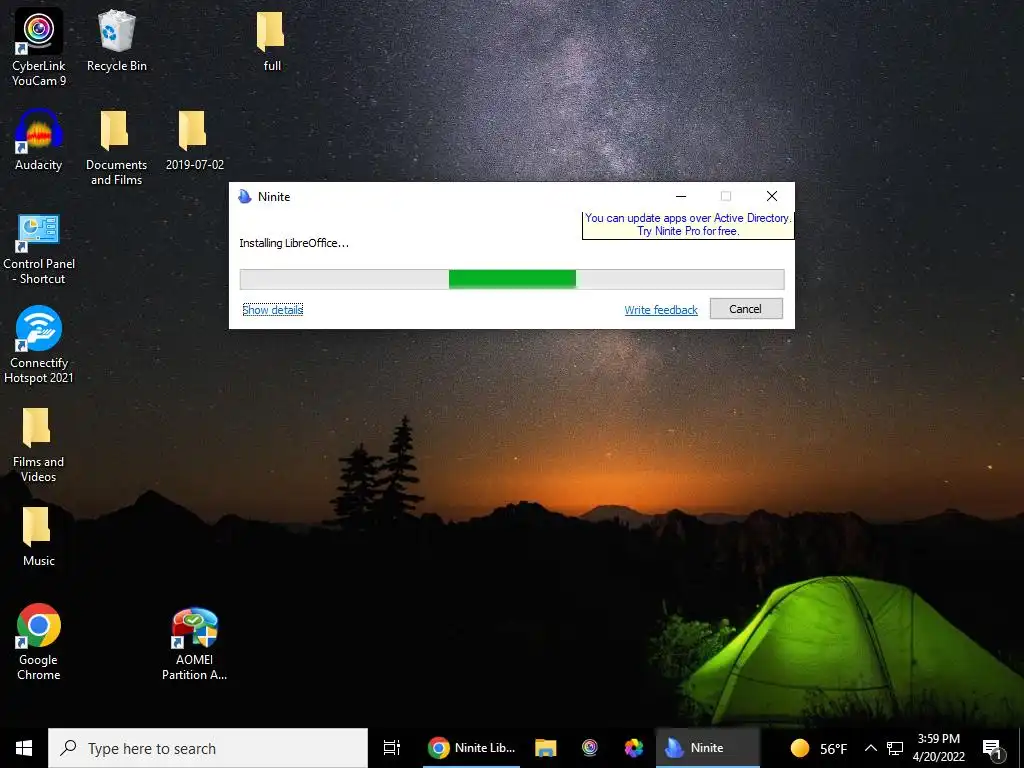
Task: Click the Ninite window title text
Action: (274, 197)
